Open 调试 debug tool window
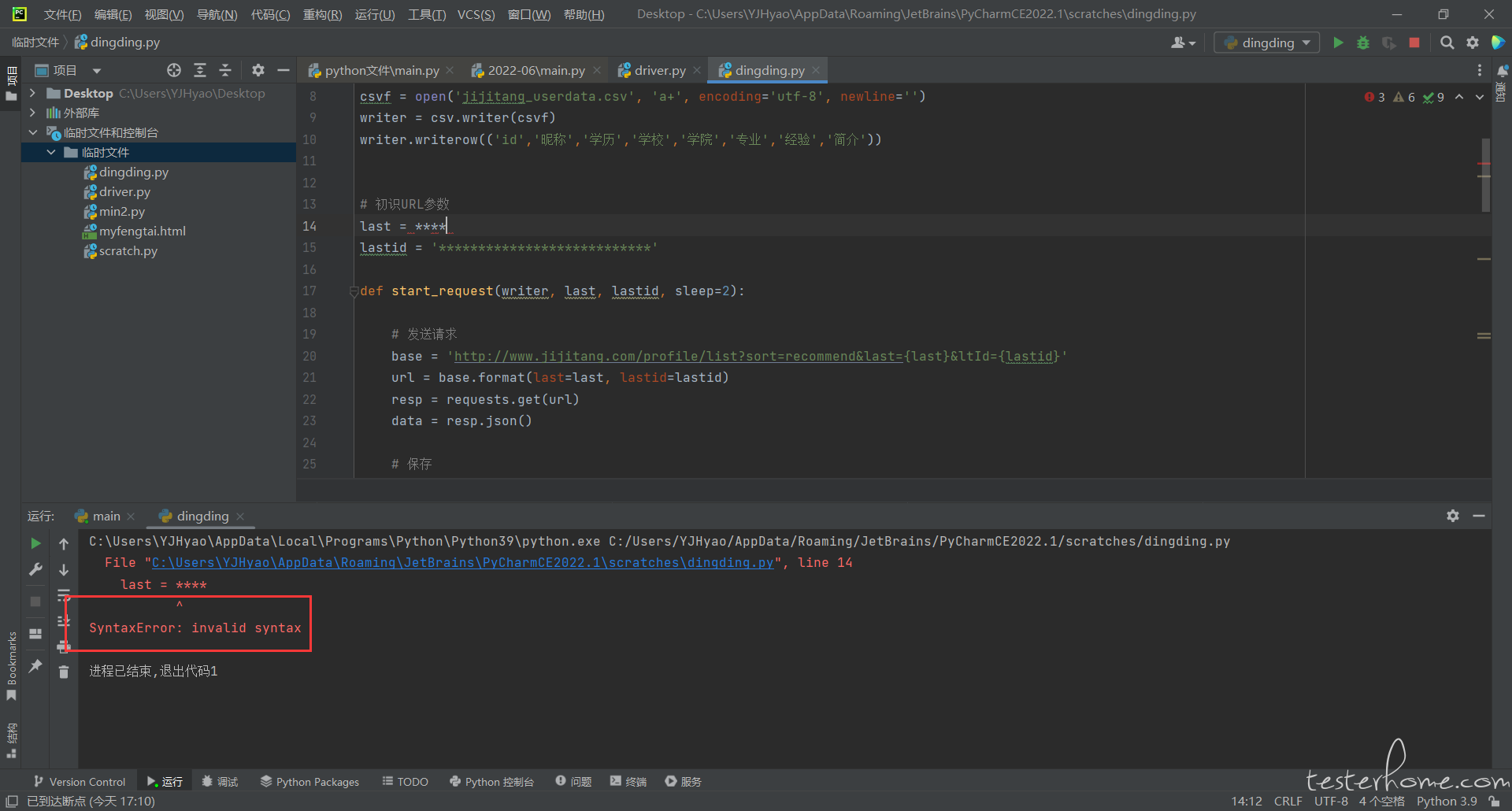The height and width of the screenshot is (811, 1512). pyautogui.click(x=220, y=781)
